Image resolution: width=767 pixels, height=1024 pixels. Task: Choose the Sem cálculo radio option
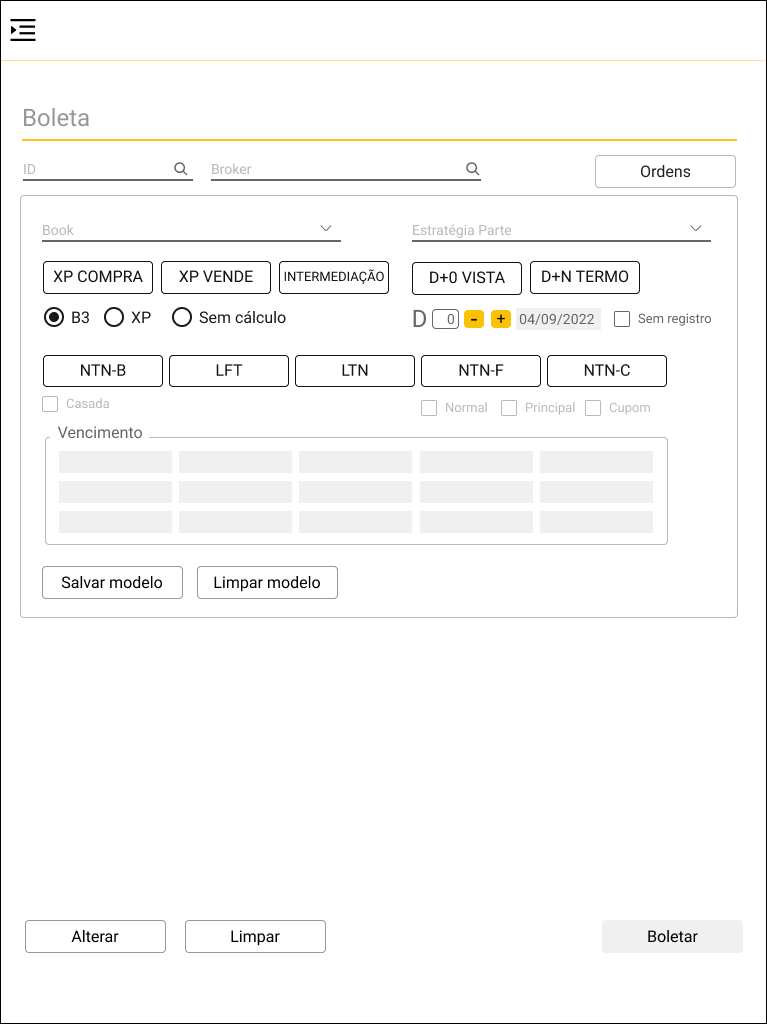pyautogui.click(x=182, y=317)
